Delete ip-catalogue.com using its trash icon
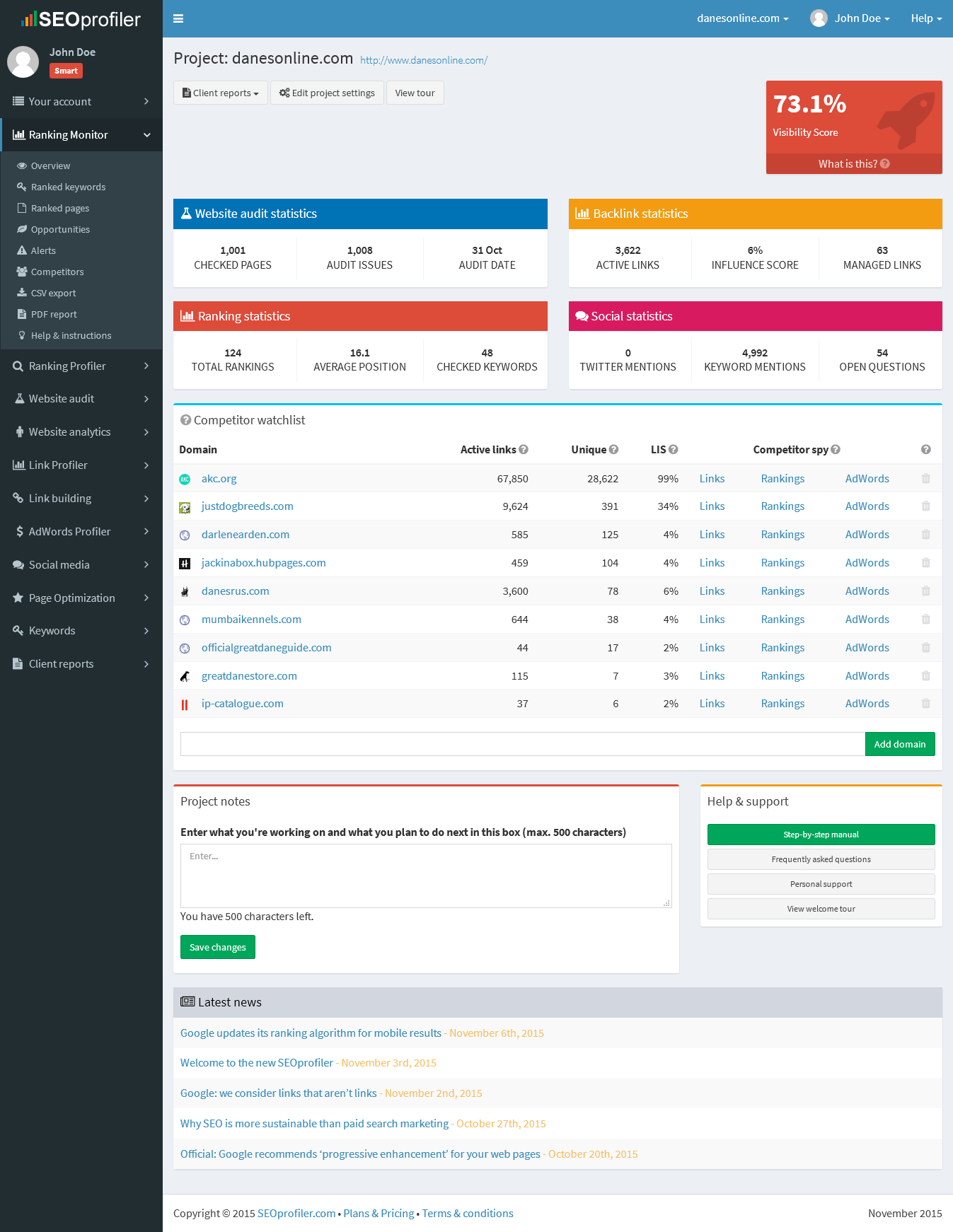This screenshot has width=953, height=1232. point(925,704)
